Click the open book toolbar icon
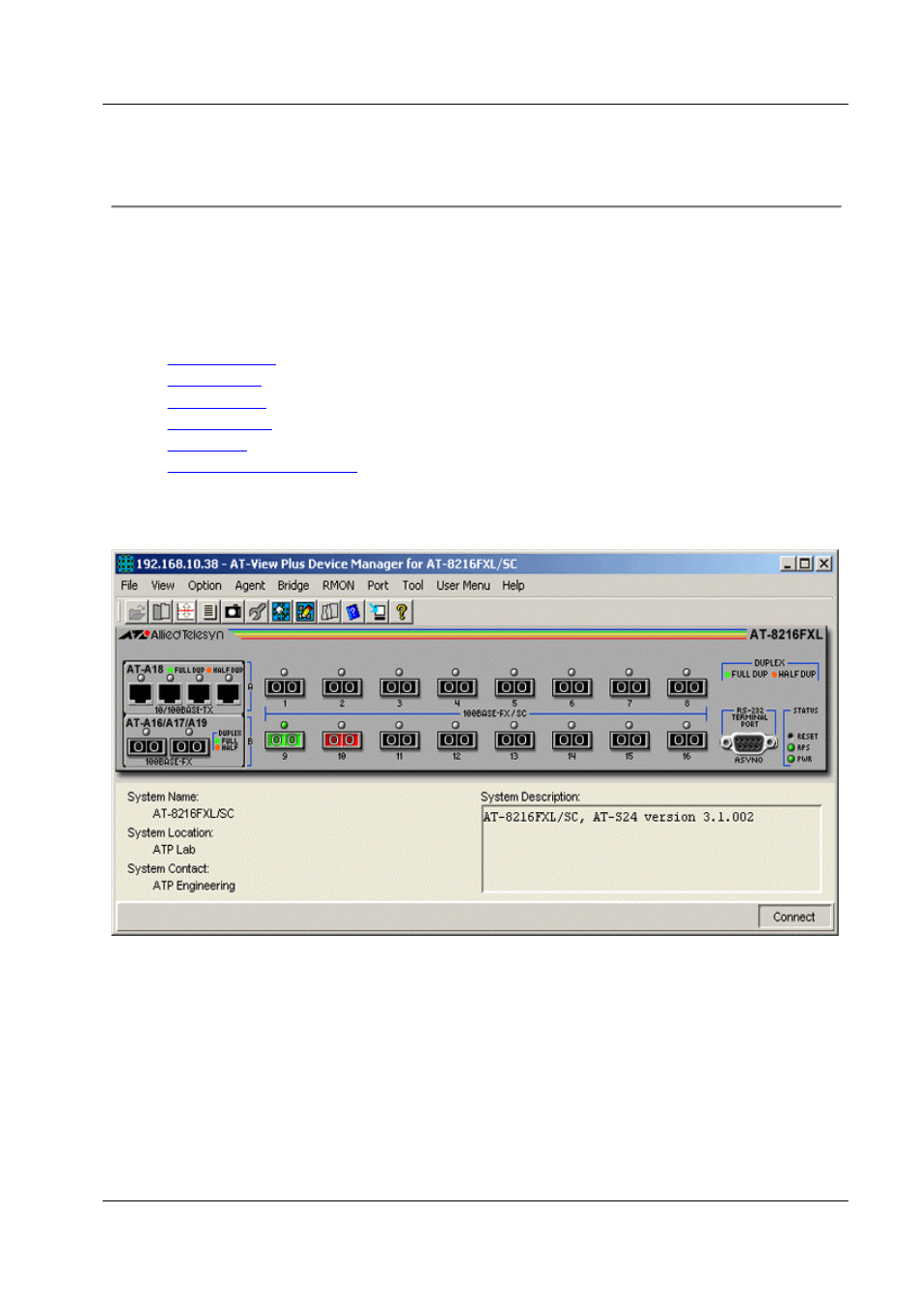The image size is (924, 1308). click(x=161, y=611)
